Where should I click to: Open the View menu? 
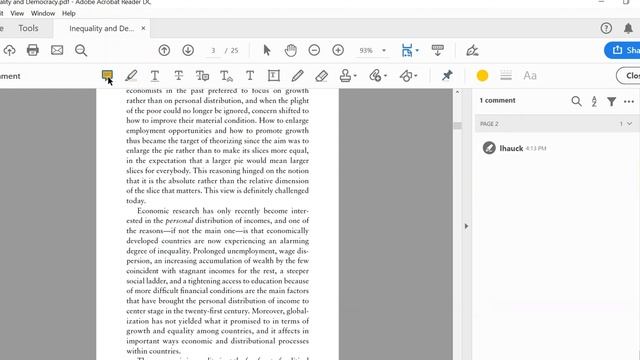tap(17, 13)
